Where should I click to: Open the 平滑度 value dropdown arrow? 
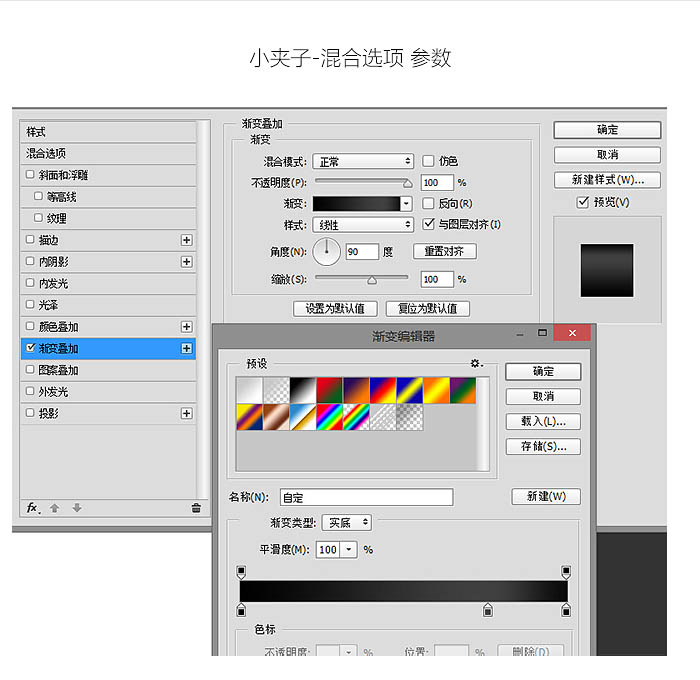[349, 550]
